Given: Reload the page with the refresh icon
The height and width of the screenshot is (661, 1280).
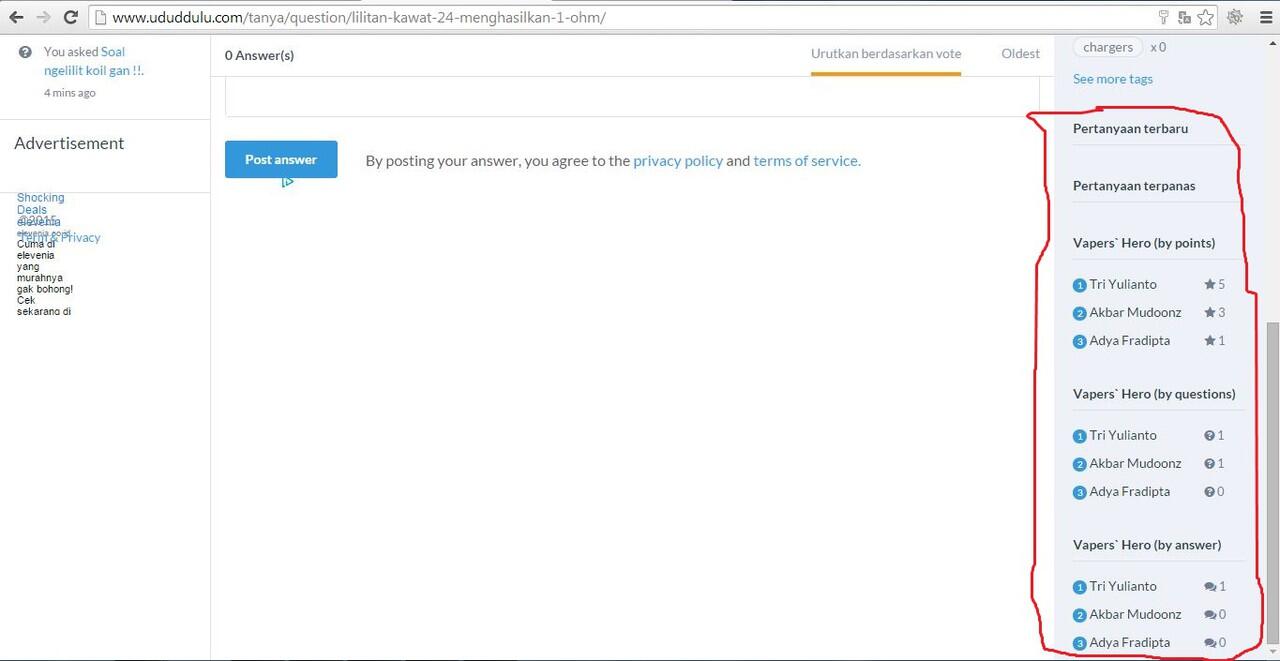Looking at the screenshot, I should (x=70, y=17).
